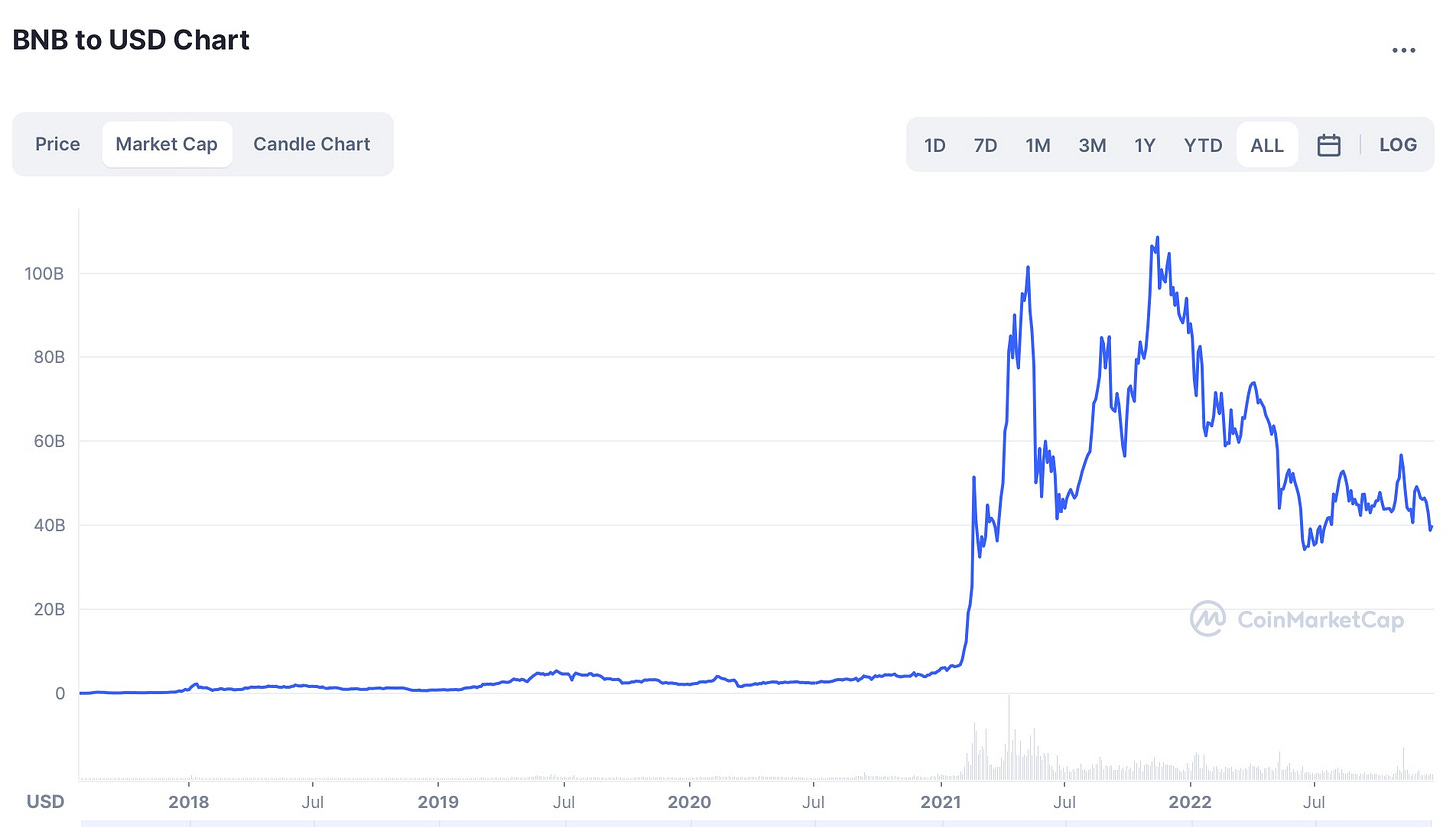Choose the 1M time range
This screenshot has width=1456, height=827.
pos(1038,145)
